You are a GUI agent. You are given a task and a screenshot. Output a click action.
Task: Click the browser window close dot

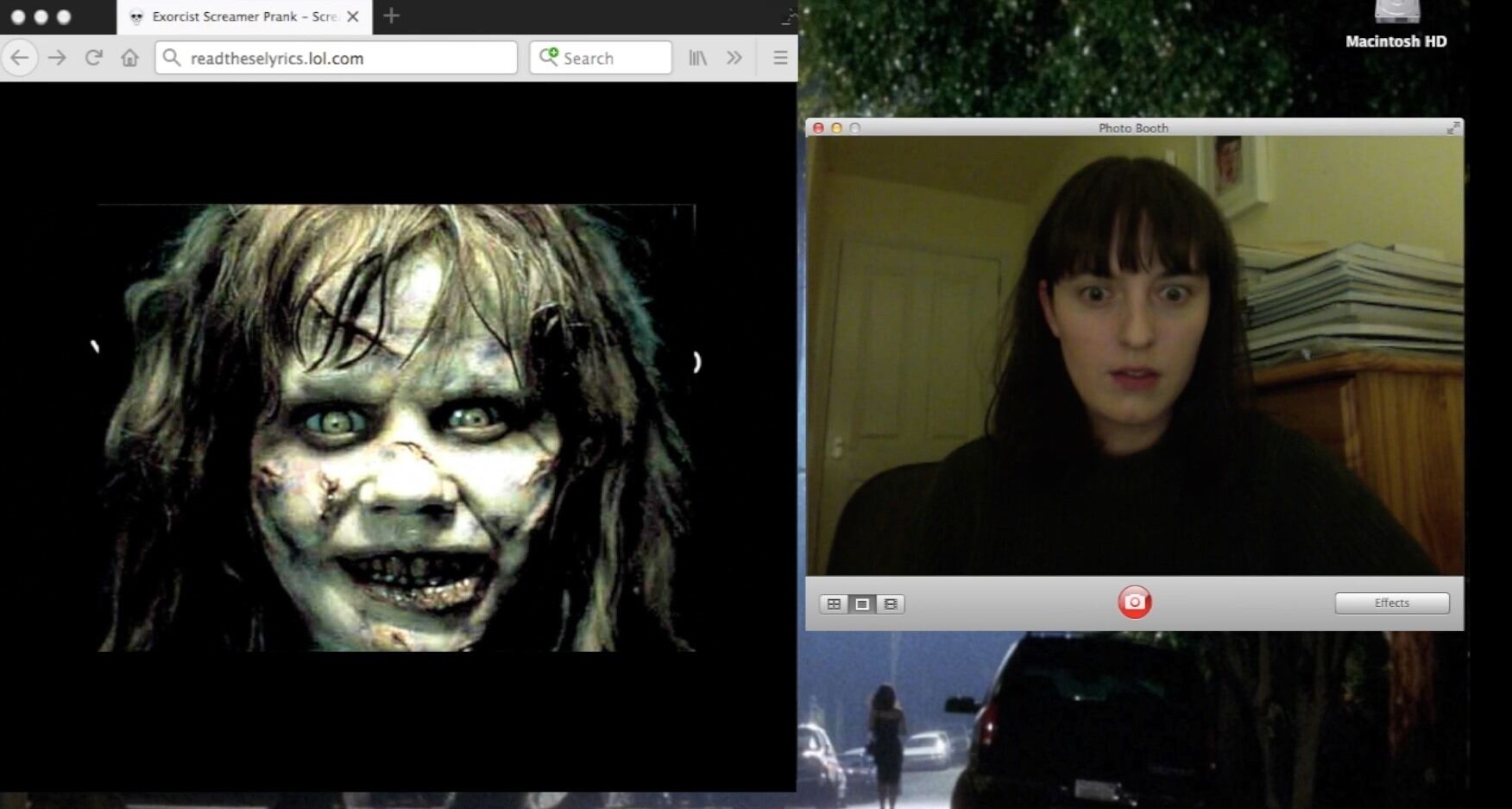[18, 16]
